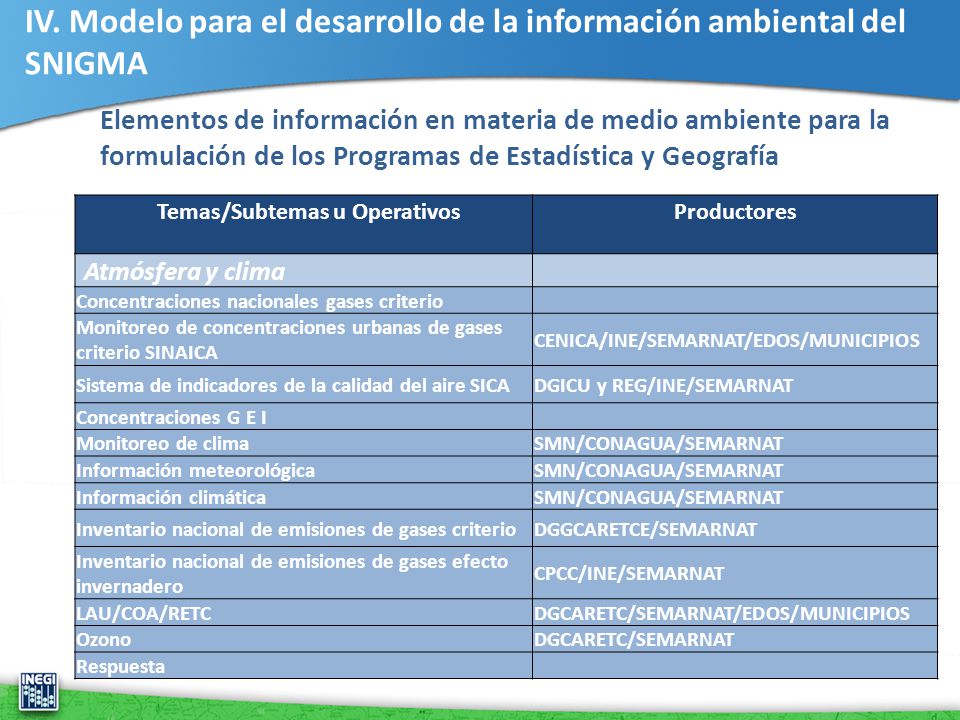This screenshot has width=960, height=720.
Task: Click 'Monitoreo de clima' cell
Action: point(304,443)
